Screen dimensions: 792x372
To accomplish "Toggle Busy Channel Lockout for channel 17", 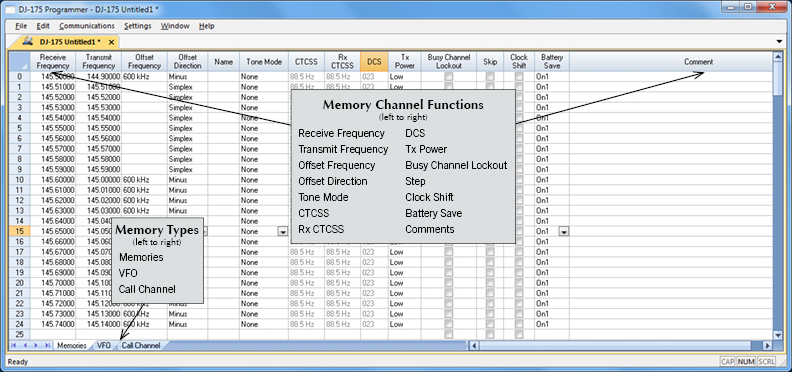I will coord(449,252).
